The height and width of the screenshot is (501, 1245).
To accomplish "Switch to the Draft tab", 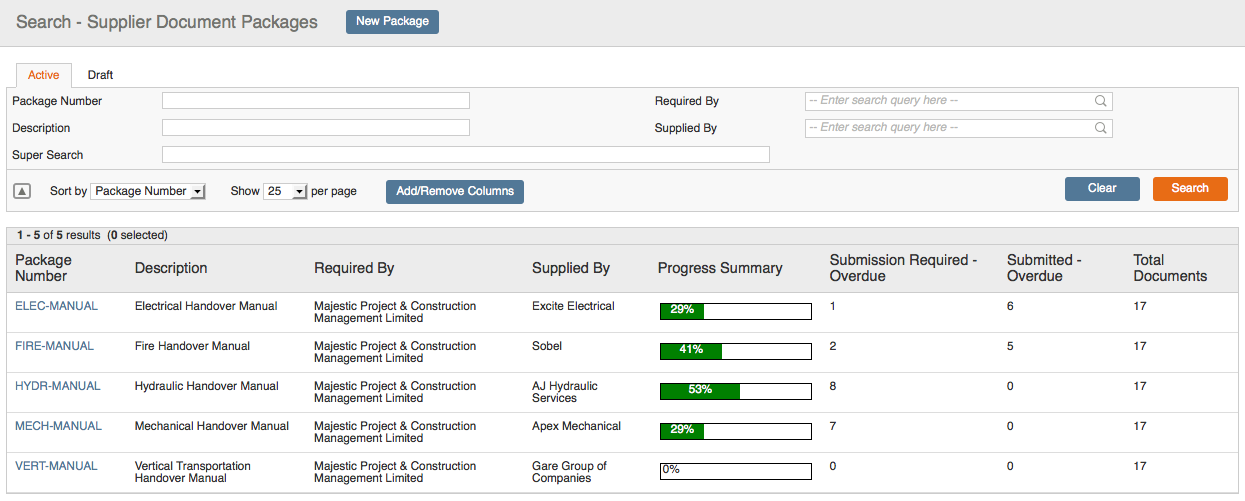I will point(100,75).
